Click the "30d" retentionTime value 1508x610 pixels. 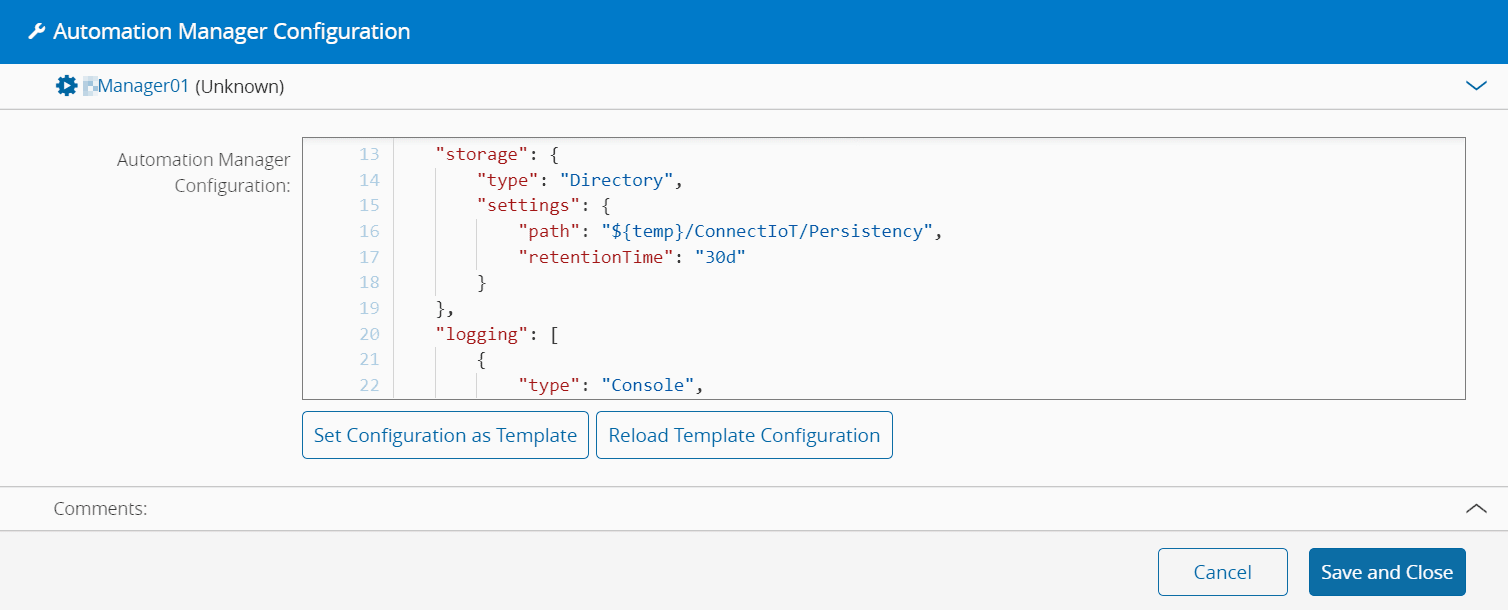[x=721, y=257]
